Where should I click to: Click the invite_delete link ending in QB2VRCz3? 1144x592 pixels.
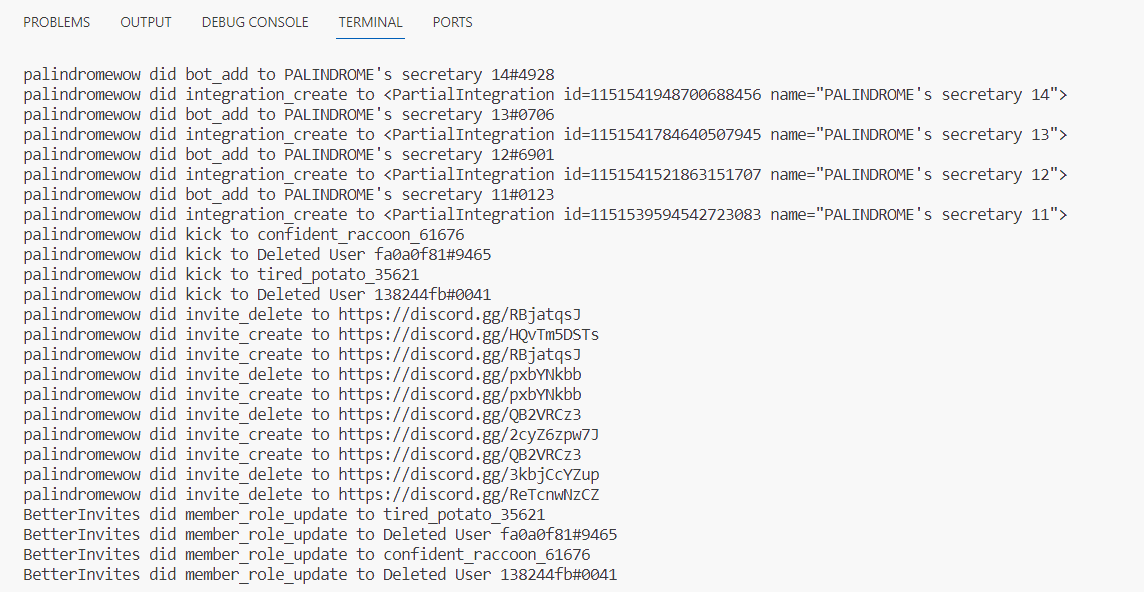(459, 414)
